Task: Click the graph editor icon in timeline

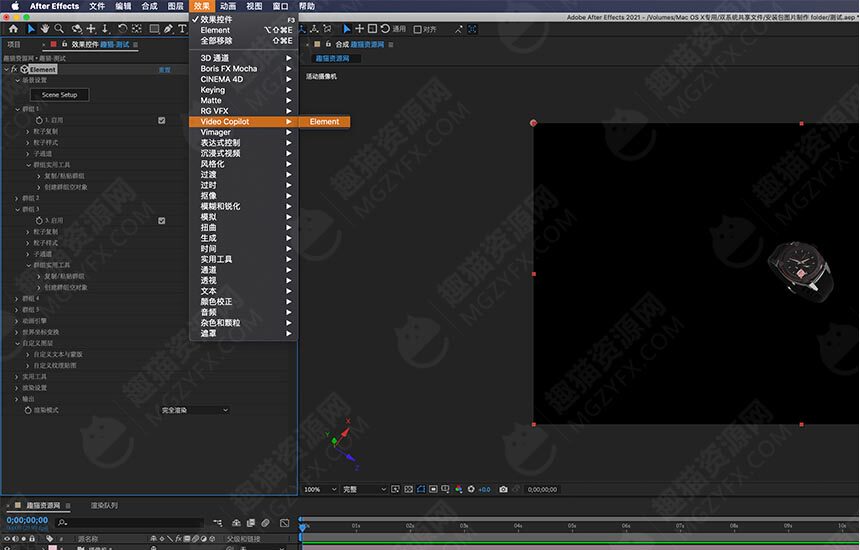Action: [284, 523]
